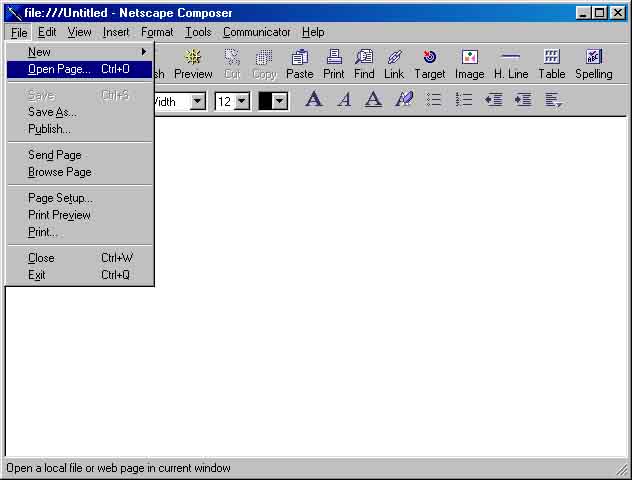Click the Netscape Composer title bar icon
The image size is (632, 480).
coord(14,13)
